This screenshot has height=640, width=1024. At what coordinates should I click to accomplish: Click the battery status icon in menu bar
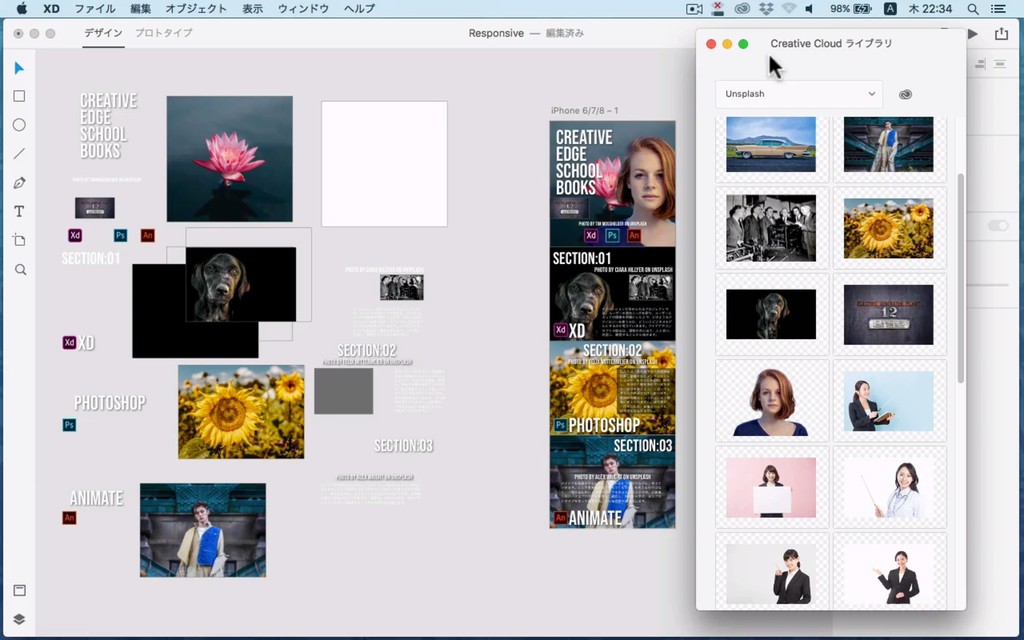[863, 8]
